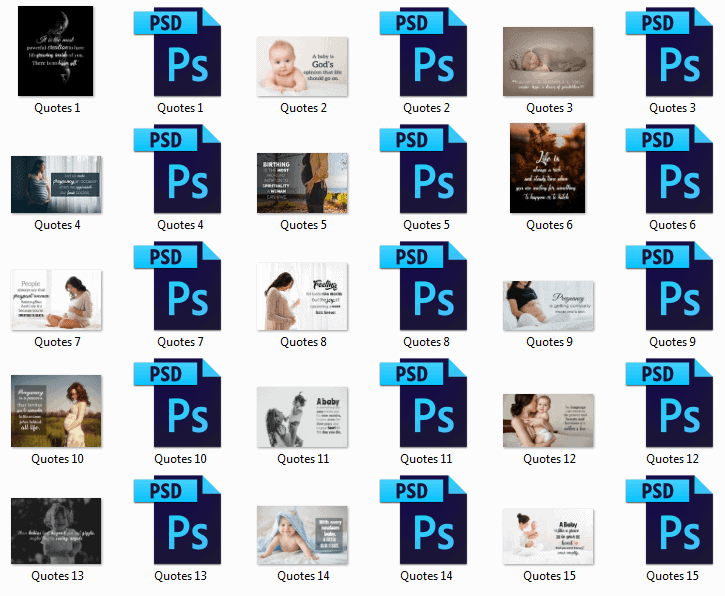This screenshot has width=725, height=596.
Task: Click the "Quotes 11" name under its PSD icon
Action: [426, 459]
